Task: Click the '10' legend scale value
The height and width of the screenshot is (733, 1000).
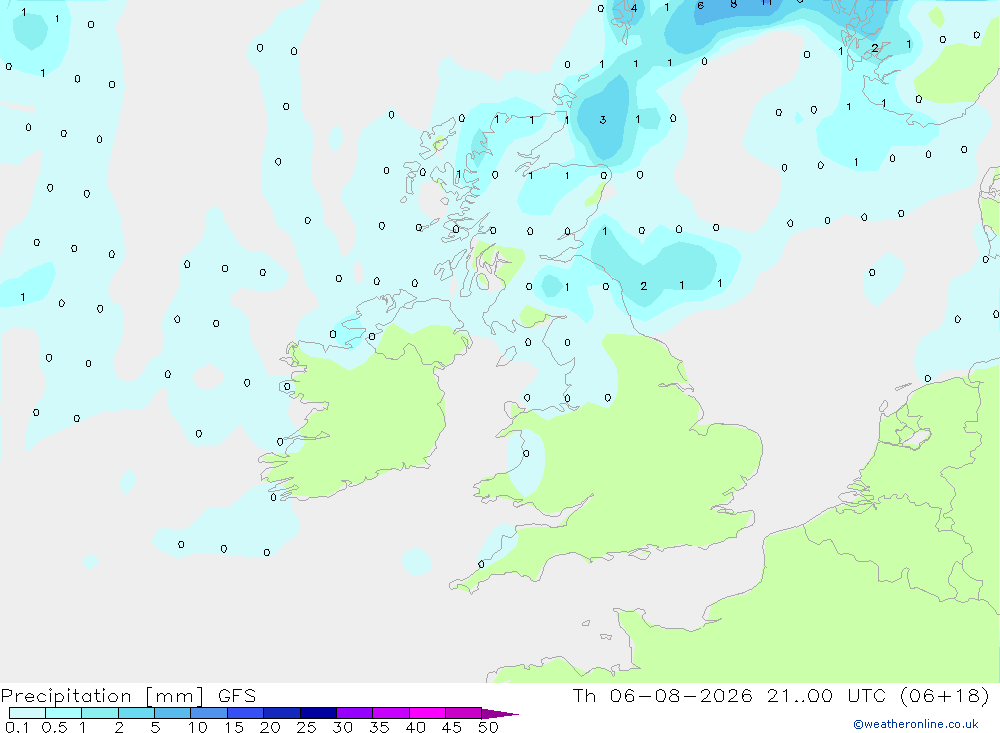Action: [198, 727]
